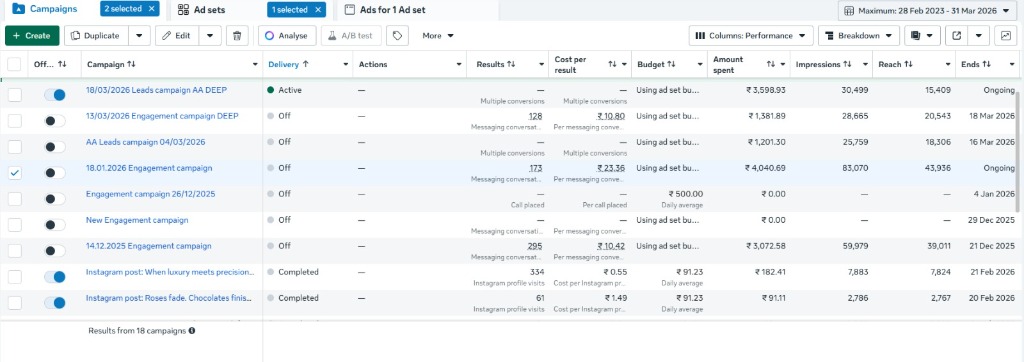The image size is (1024, 362).
Task: Open Columns: Performance dropdown
Action: click(751, 36)
